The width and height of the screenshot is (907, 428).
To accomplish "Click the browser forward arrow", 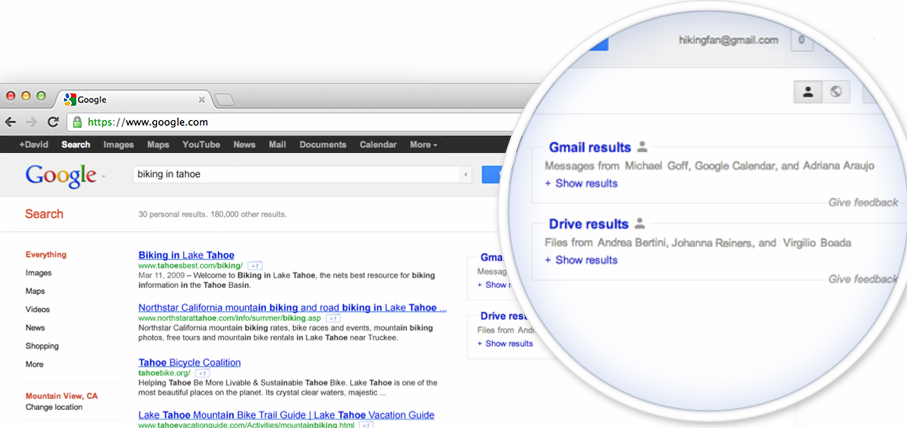I will point(32,122).
